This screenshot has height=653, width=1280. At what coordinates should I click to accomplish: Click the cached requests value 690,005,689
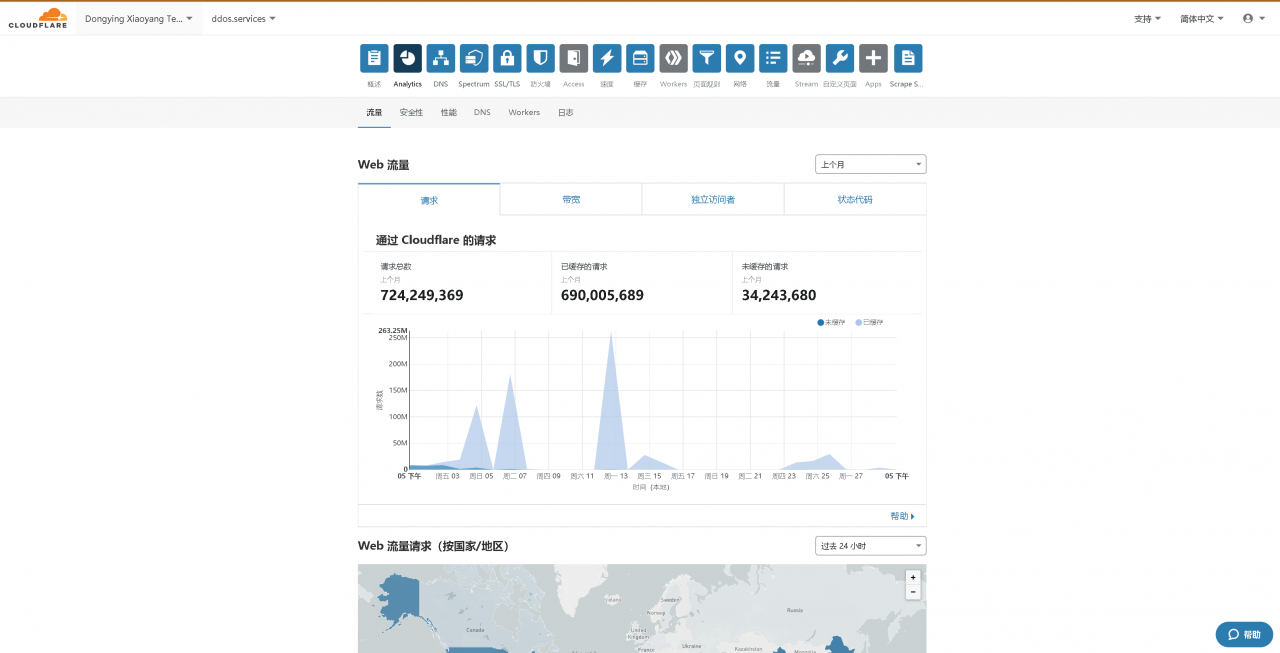tap(602, 295)
